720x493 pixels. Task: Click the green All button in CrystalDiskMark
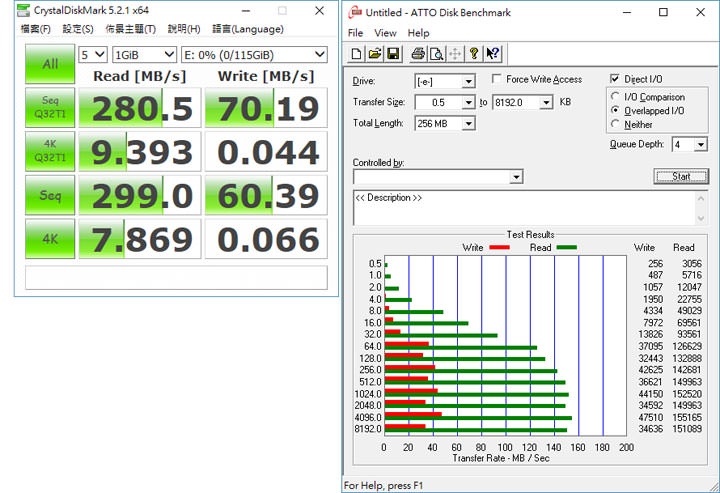click(x=49, y=64)
